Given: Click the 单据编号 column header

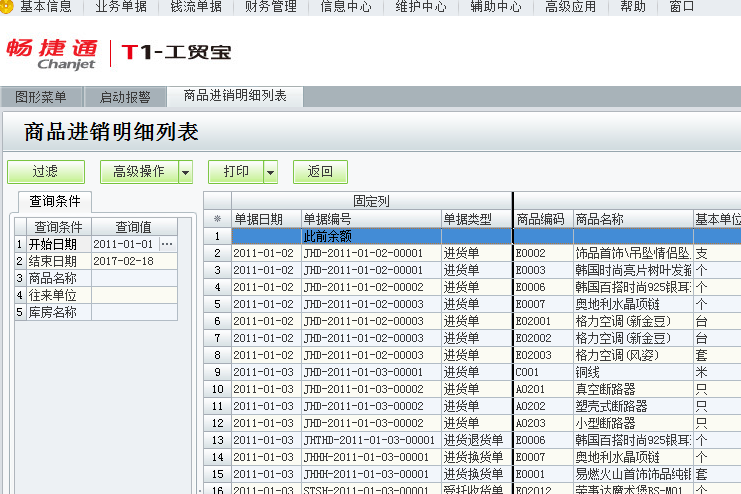Looking at the screenshot, I should [371, 219].
